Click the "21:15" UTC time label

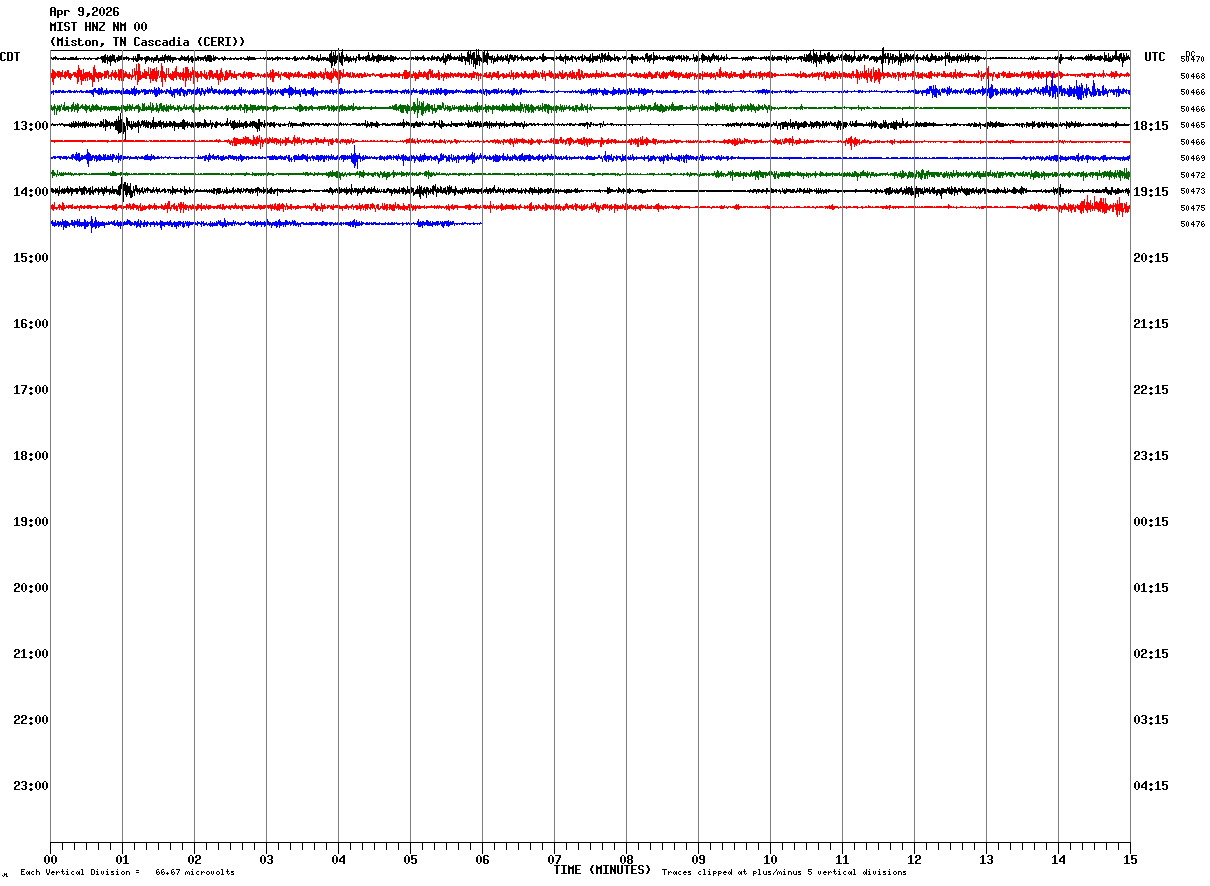[x=1151, y=324]
